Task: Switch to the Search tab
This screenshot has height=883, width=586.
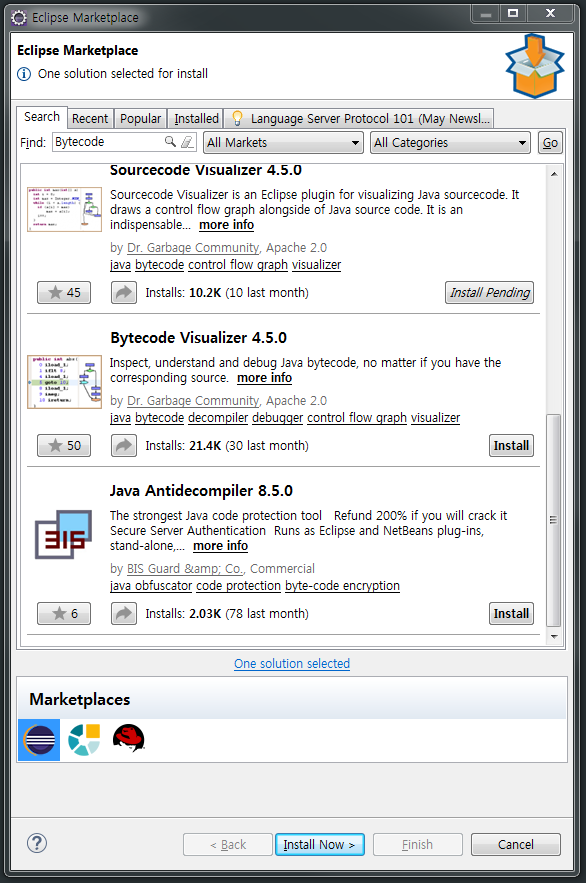Action: [42, 117]
